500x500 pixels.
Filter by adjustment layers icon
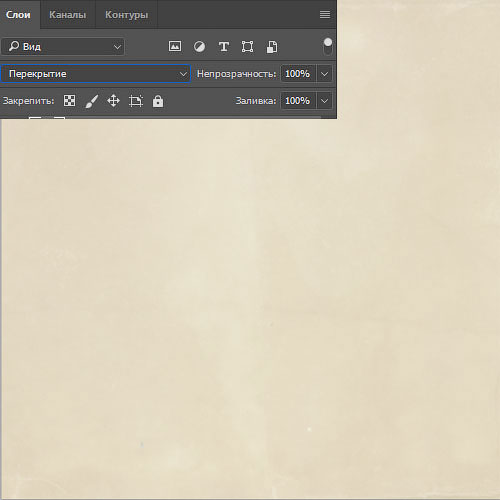click(x=199, y=47)
